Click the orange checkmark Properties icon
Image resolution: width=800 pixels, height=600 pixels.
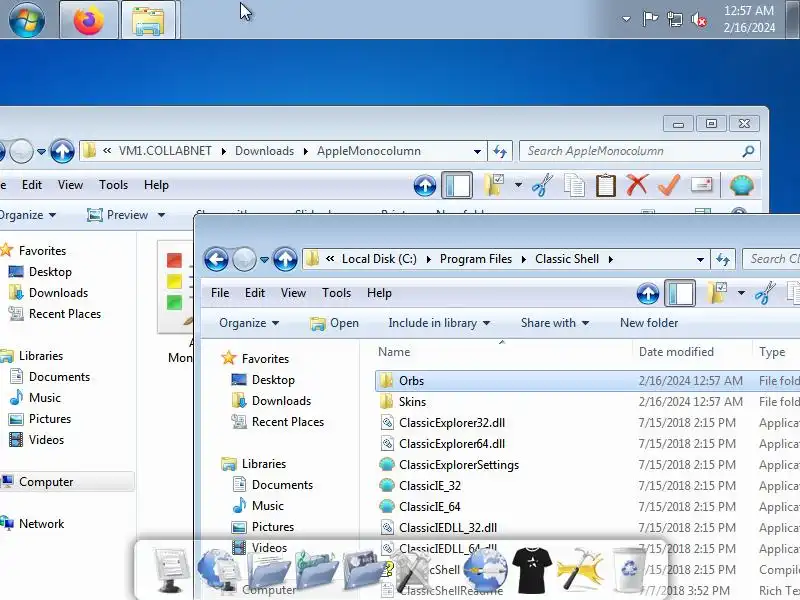669,185
